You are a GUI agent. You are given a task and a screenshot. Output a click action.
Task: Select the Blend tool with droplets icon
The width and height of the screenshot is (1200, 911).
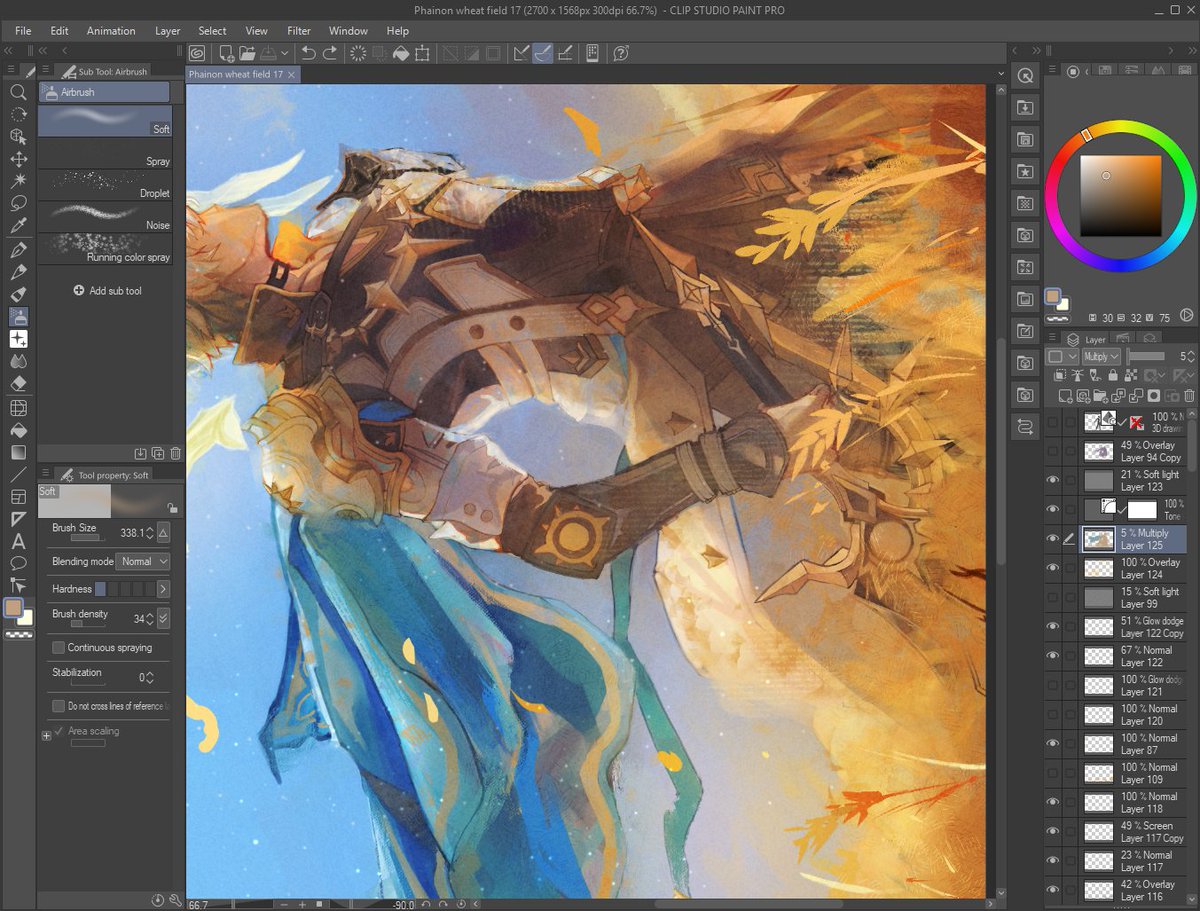[18, 361]
